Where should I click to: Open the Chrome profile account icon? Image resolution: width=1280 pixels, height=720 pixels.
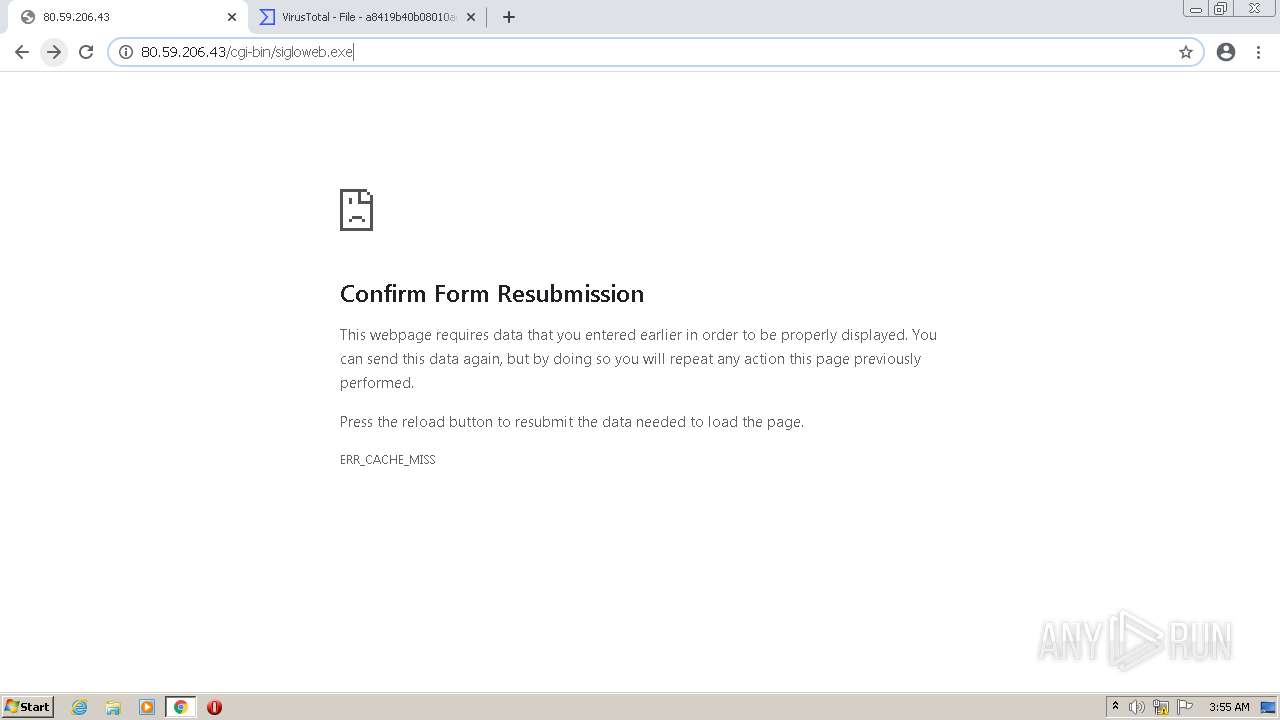[x=1226, y=52]
